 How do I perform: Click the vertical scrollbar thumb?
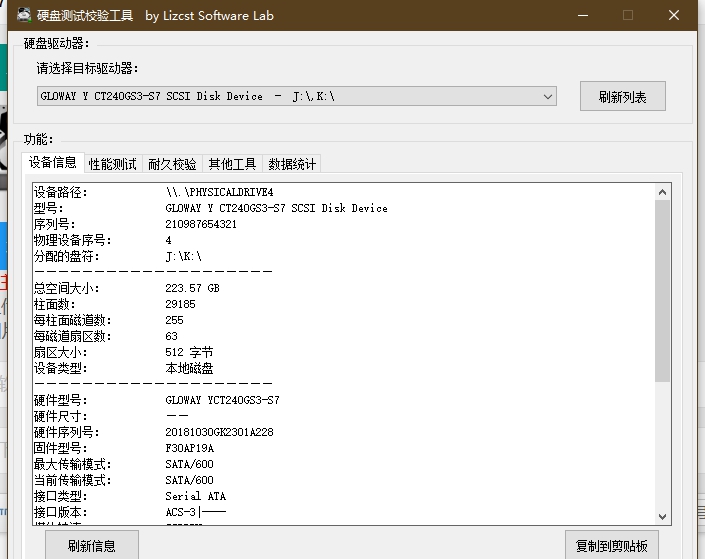click(x=662, y=291)
